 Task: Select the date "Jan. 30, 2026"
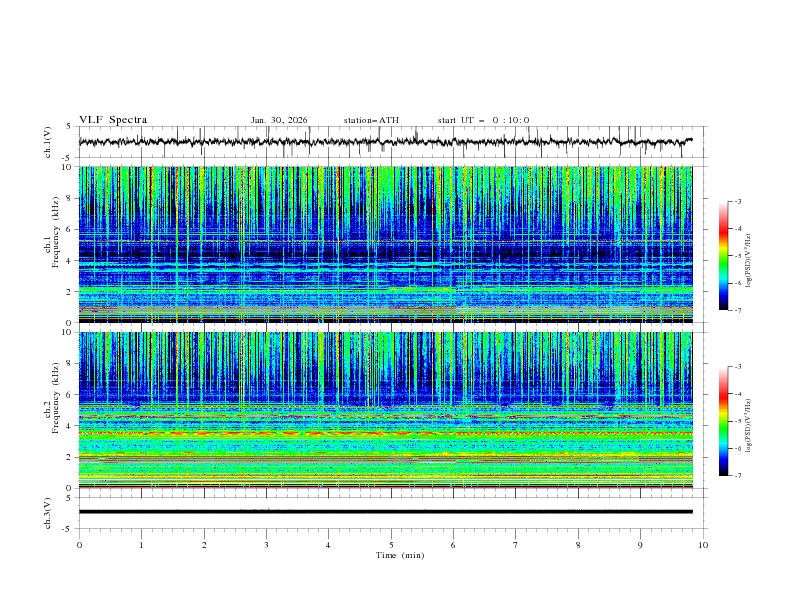point(279,120)
